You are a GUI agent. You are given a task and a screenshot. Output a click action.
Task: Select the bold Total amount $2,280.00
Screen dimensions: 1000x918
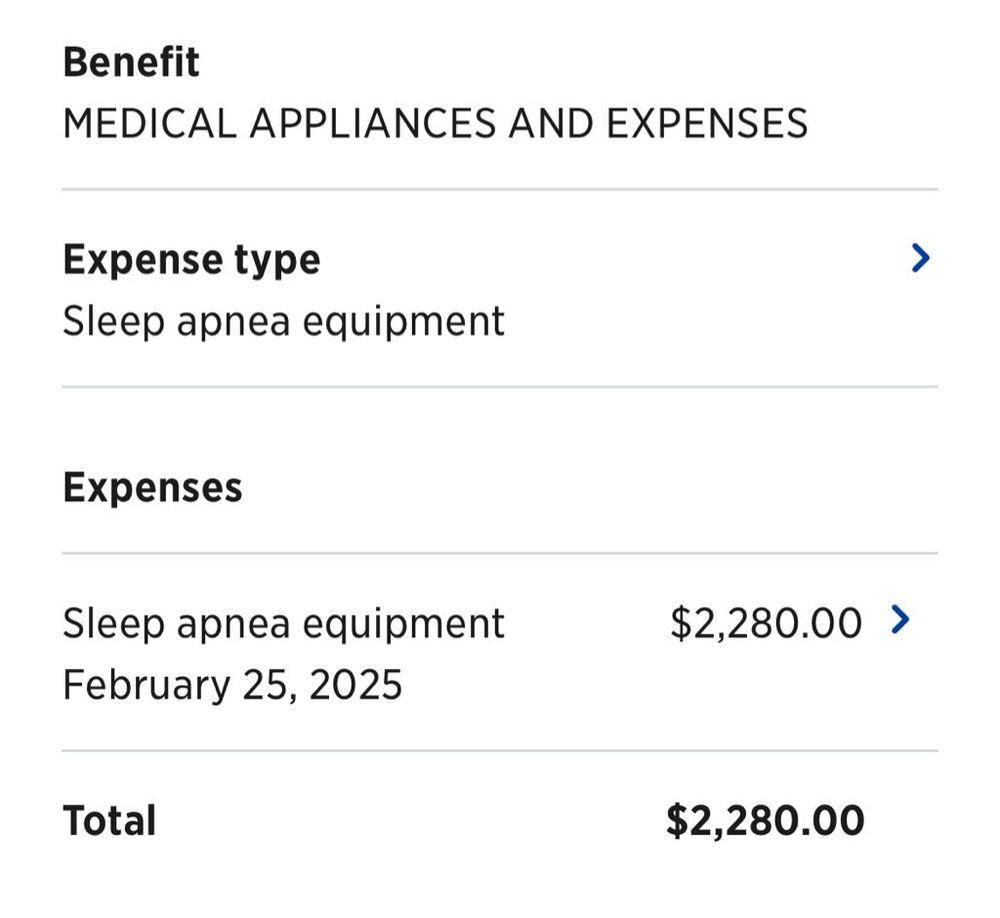pos(765,821)
